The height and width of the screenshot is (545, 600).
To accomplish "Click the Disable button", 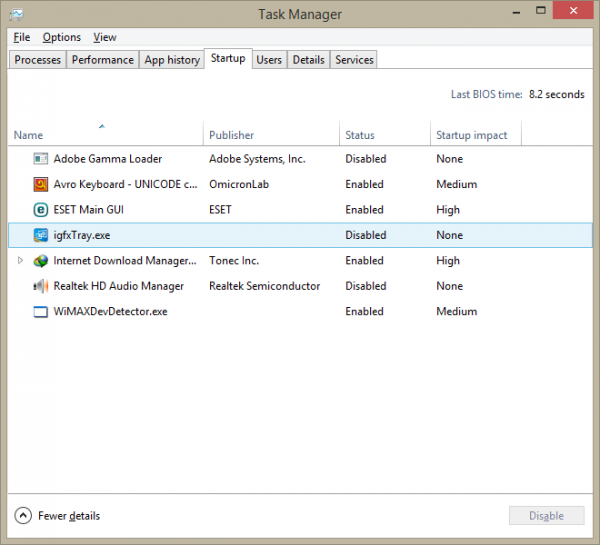I will (x=546, y=516).
